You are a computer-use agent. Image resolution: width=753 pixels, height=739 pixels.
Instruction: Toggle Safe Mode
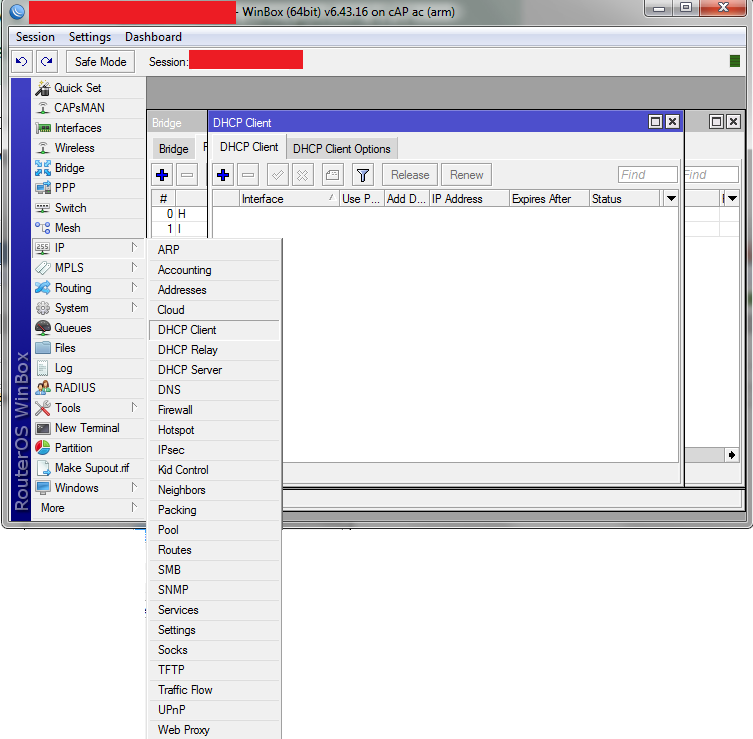100,61
